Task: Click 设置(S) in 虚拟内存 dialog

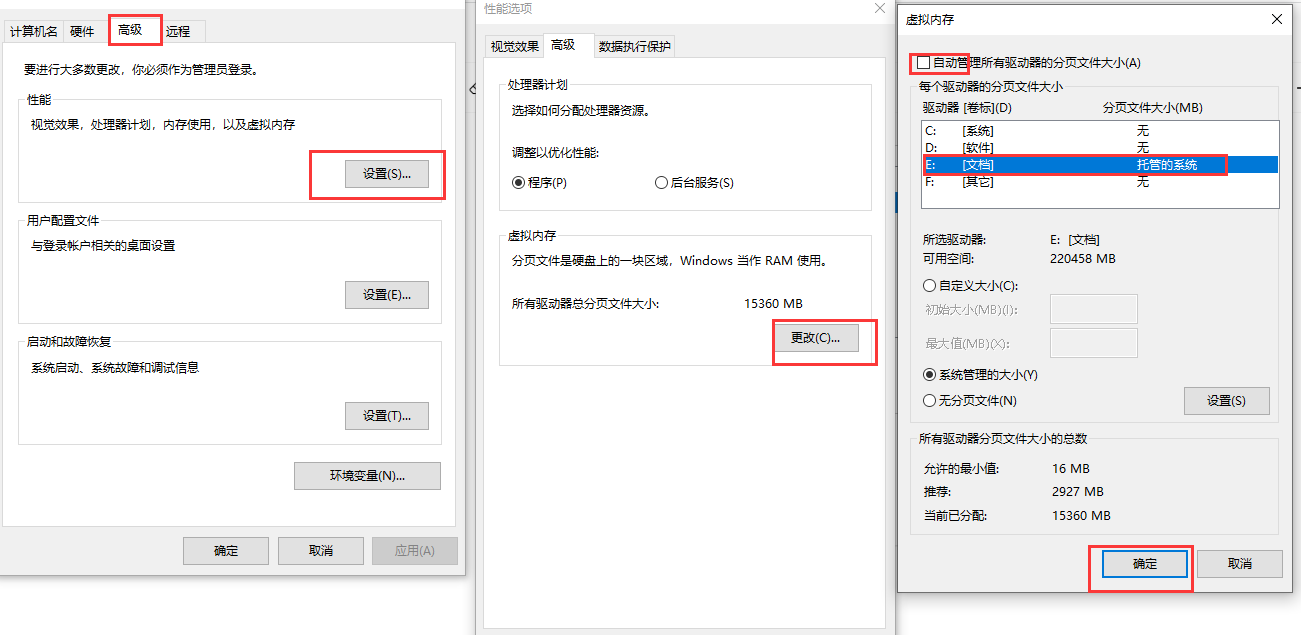Action: pyautogui.click(x=1226, y=401)
